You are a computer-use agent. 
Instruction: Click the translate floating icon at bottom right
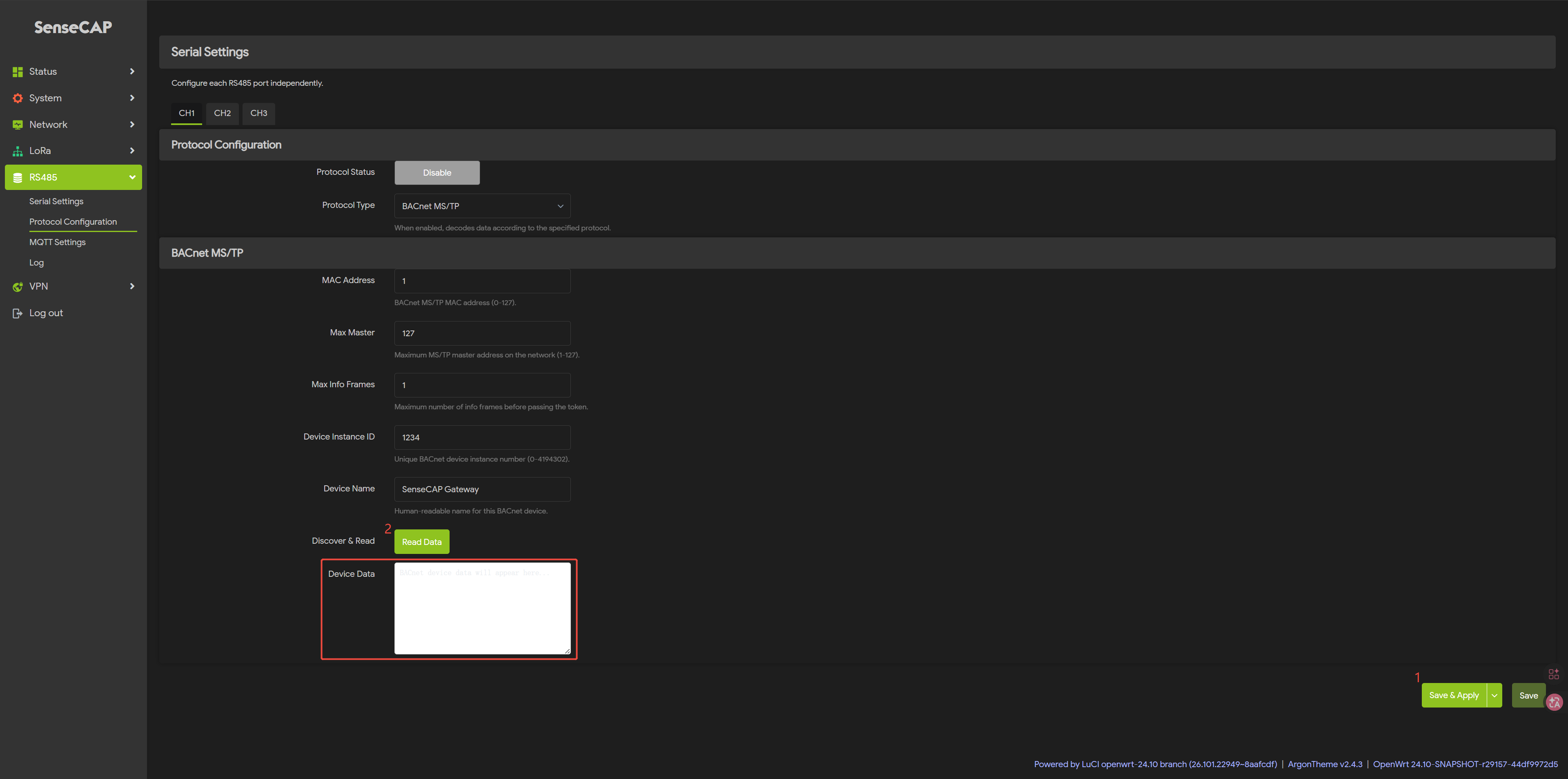pyautogui.click(x=1554, y=702)
